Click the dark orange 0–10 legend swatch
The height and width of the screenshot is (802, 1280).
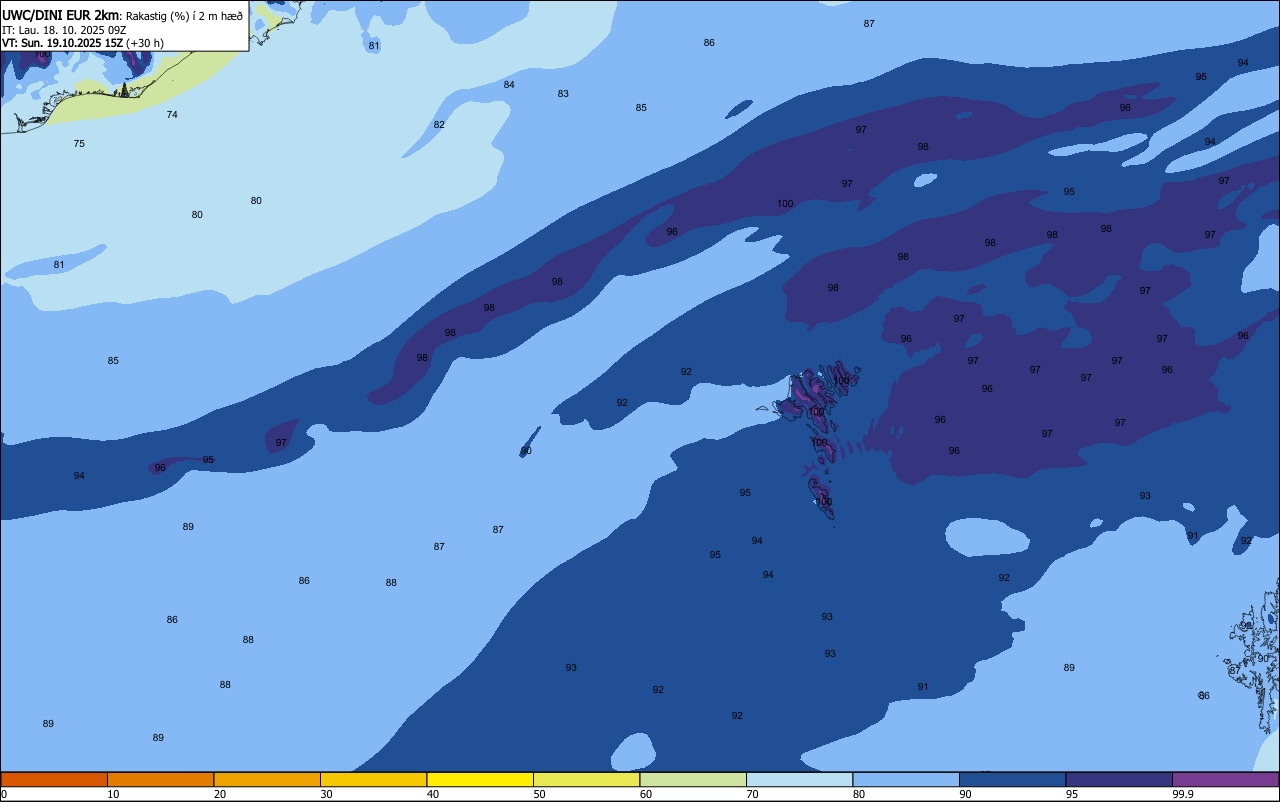coord(54,779)
